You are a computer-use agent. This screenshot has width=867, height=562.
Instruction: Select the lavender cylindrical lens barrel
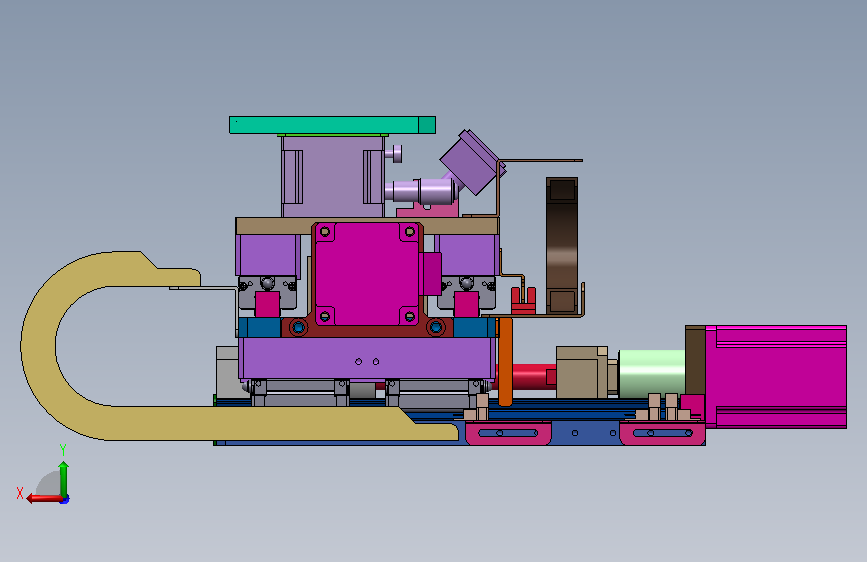click(423, 190)
